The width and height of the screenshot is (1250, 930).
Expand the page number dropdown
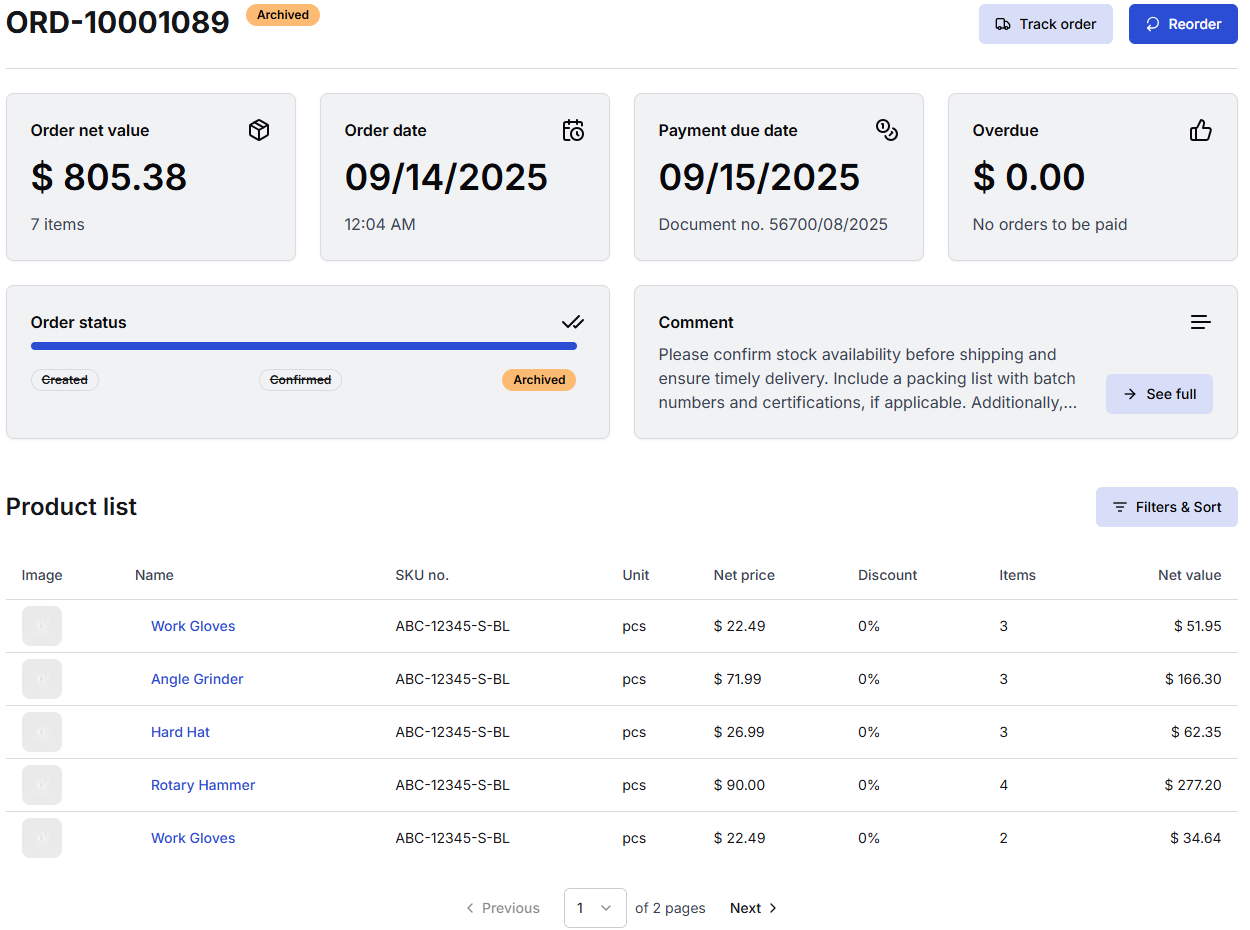[595, 908]
